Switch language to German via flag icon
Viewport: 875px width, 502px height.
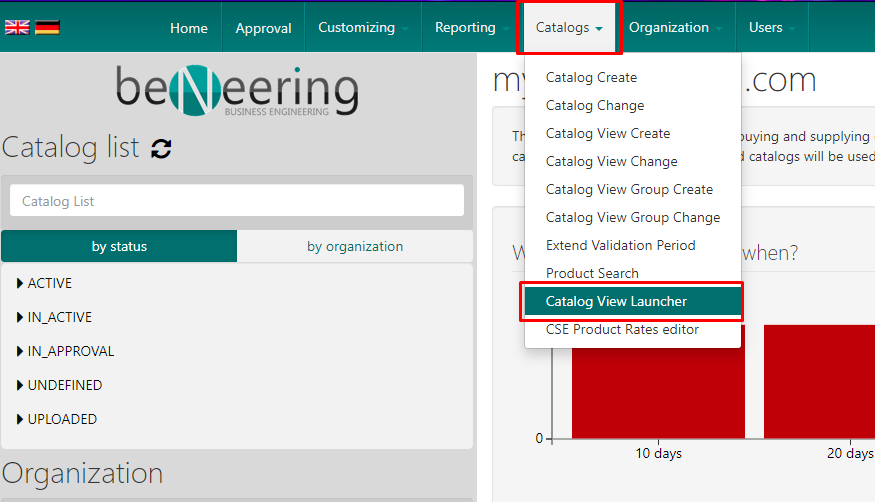[47, 28]
